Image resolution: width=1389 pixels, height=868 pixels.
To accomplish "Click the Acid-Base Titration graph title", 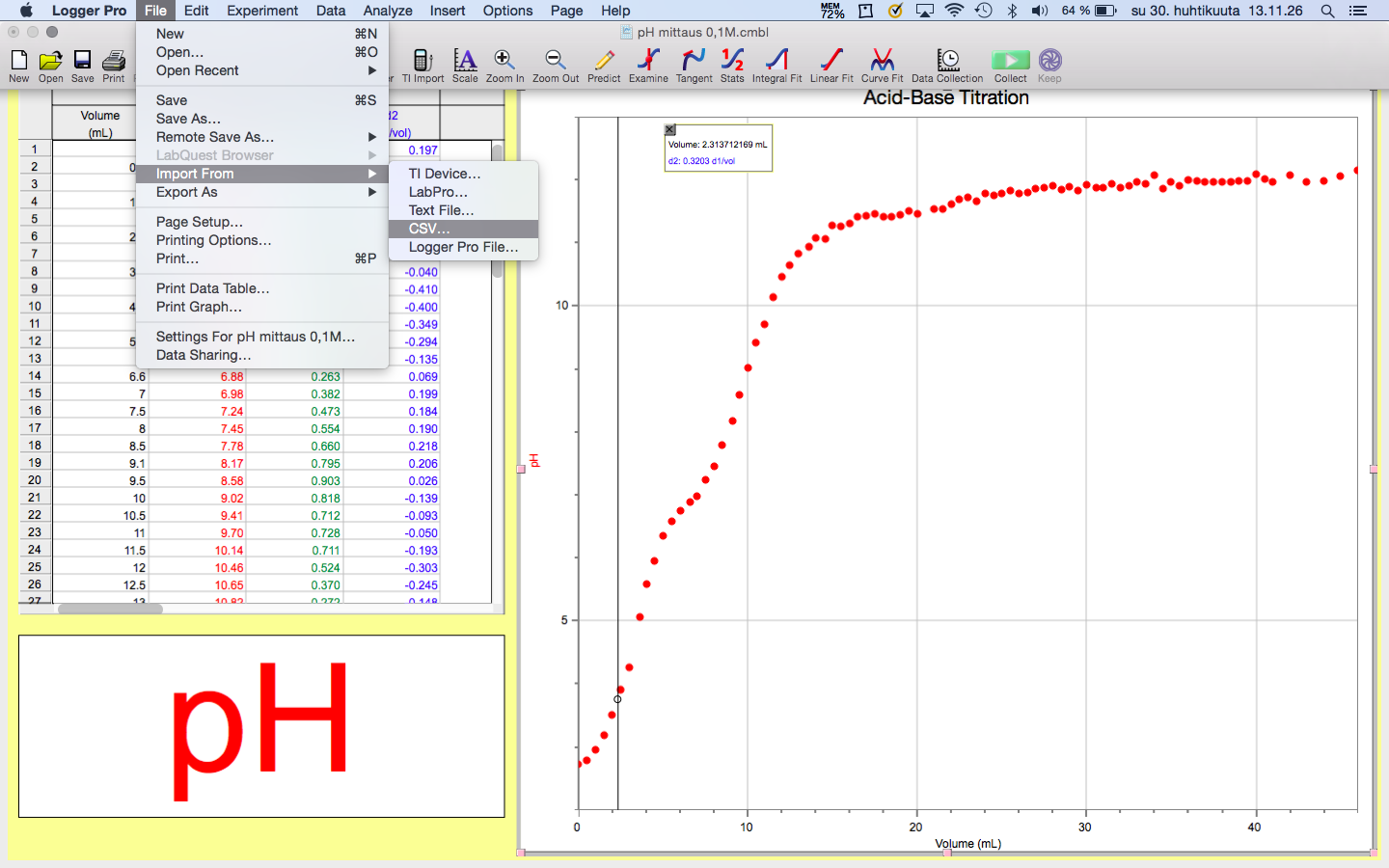I will pos(945,97).
